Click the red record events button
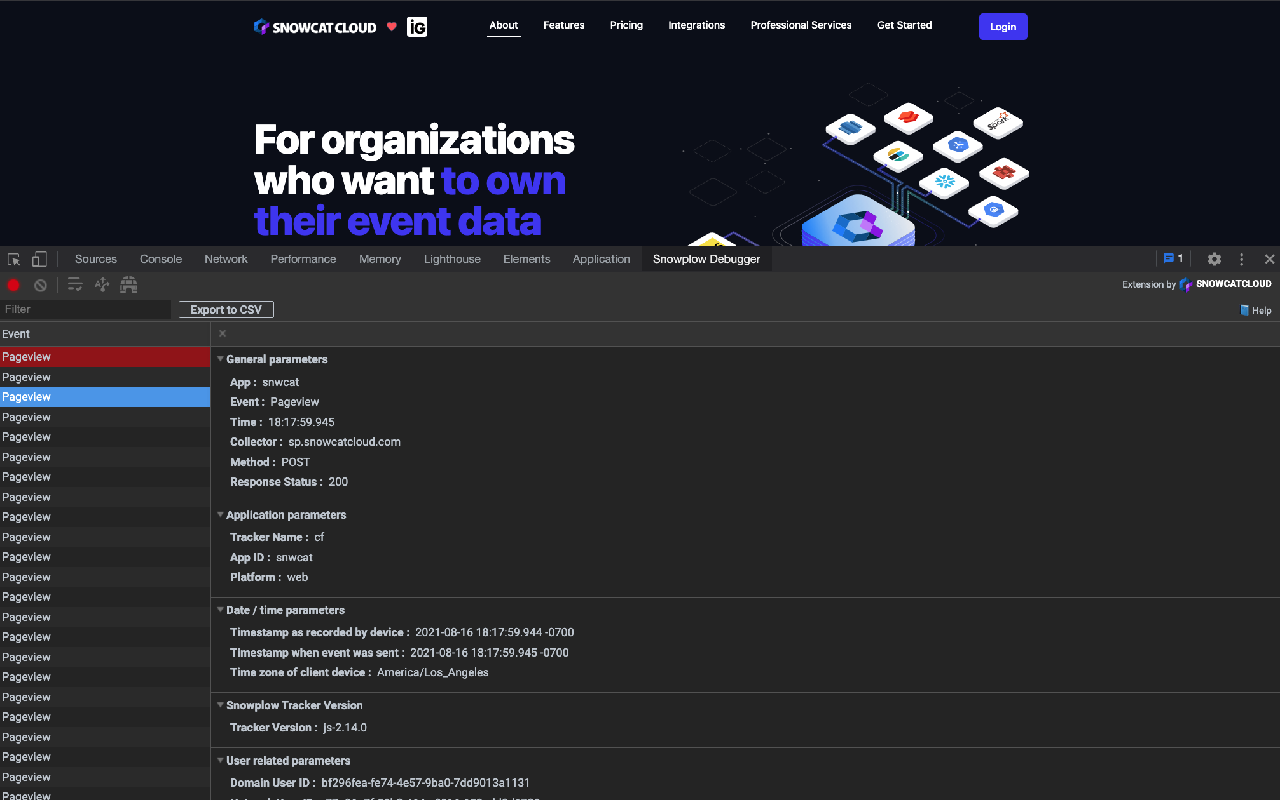 [12, 284]
